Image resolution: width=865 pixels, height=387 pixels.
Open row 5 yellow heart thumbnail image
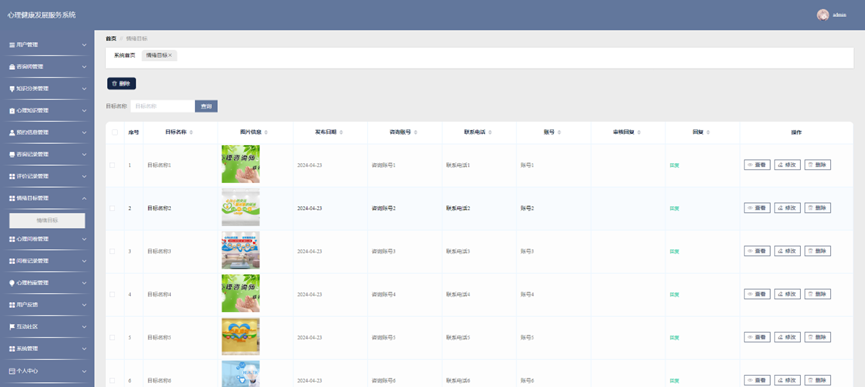[241, 336]
